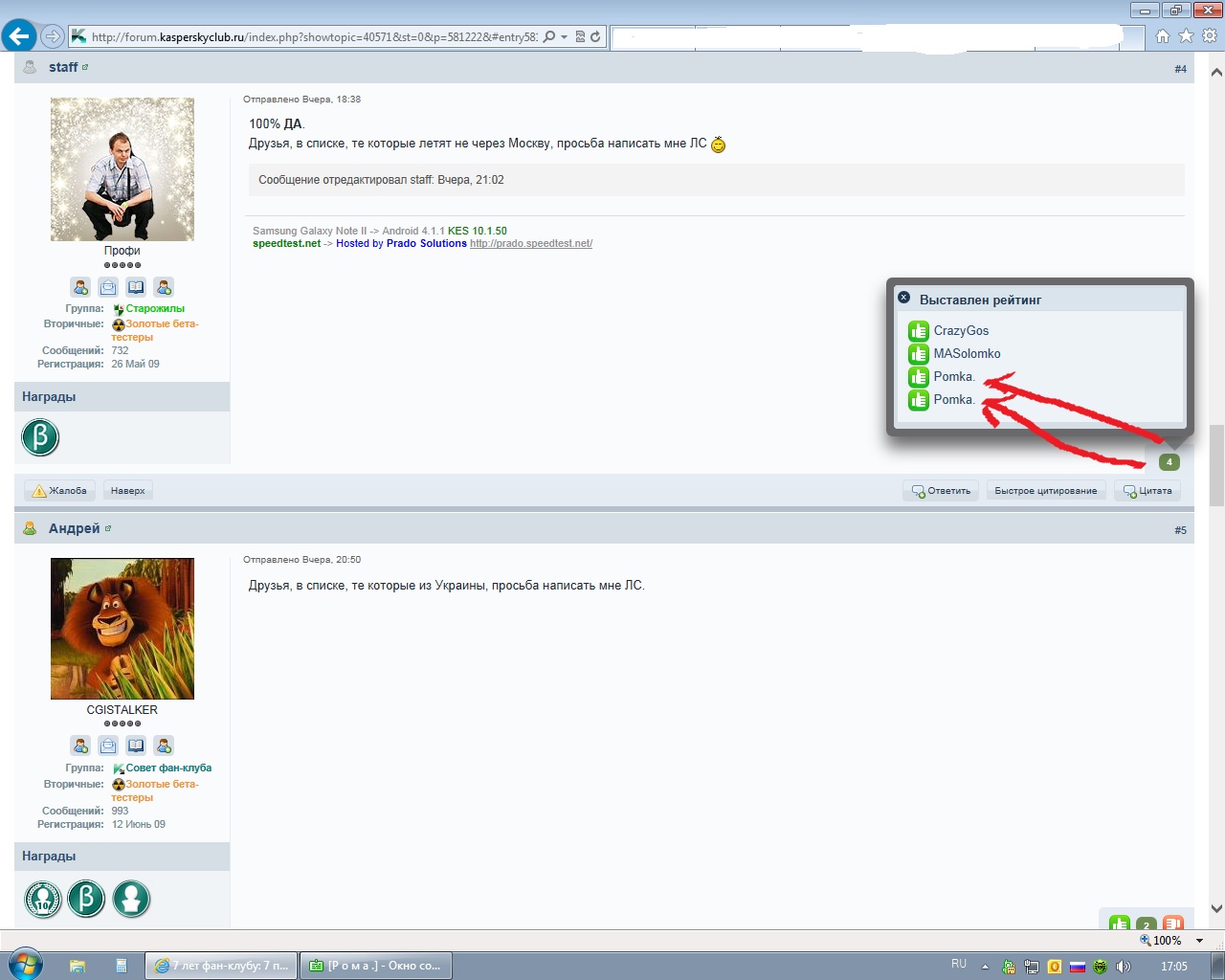The image size is (1225, 980).
Task: Open the volume control in system tray
Action: coord(1124,967)
